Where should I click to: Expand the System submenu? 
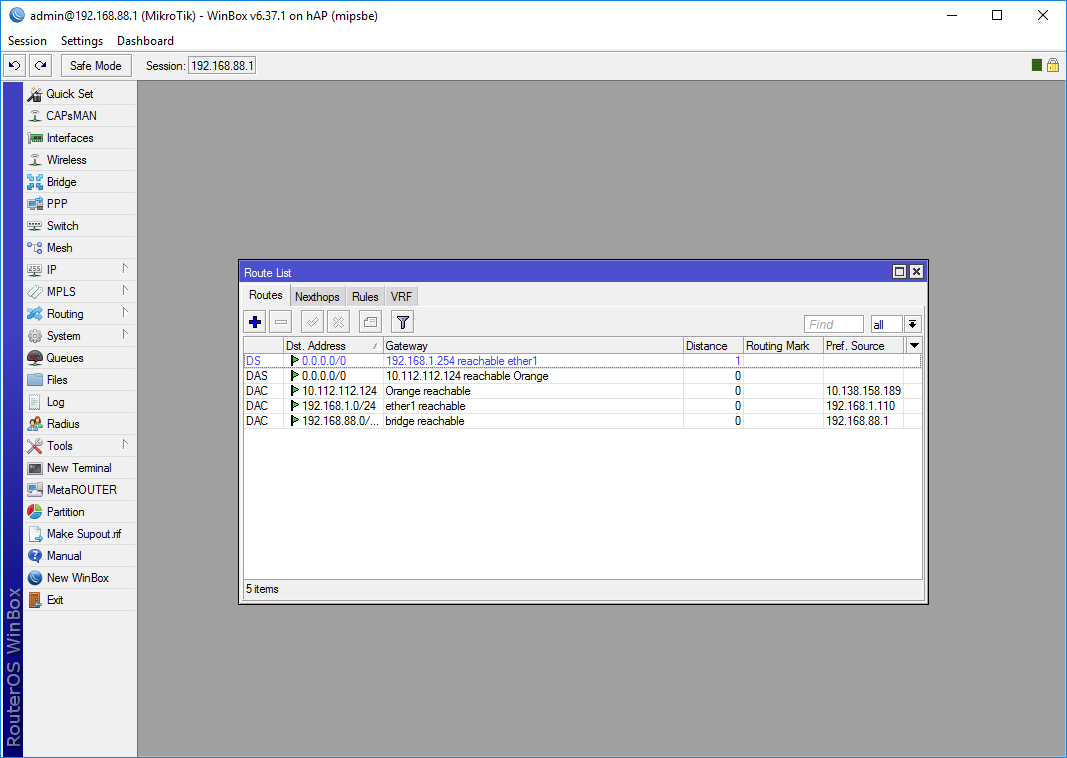click(80, 336)
